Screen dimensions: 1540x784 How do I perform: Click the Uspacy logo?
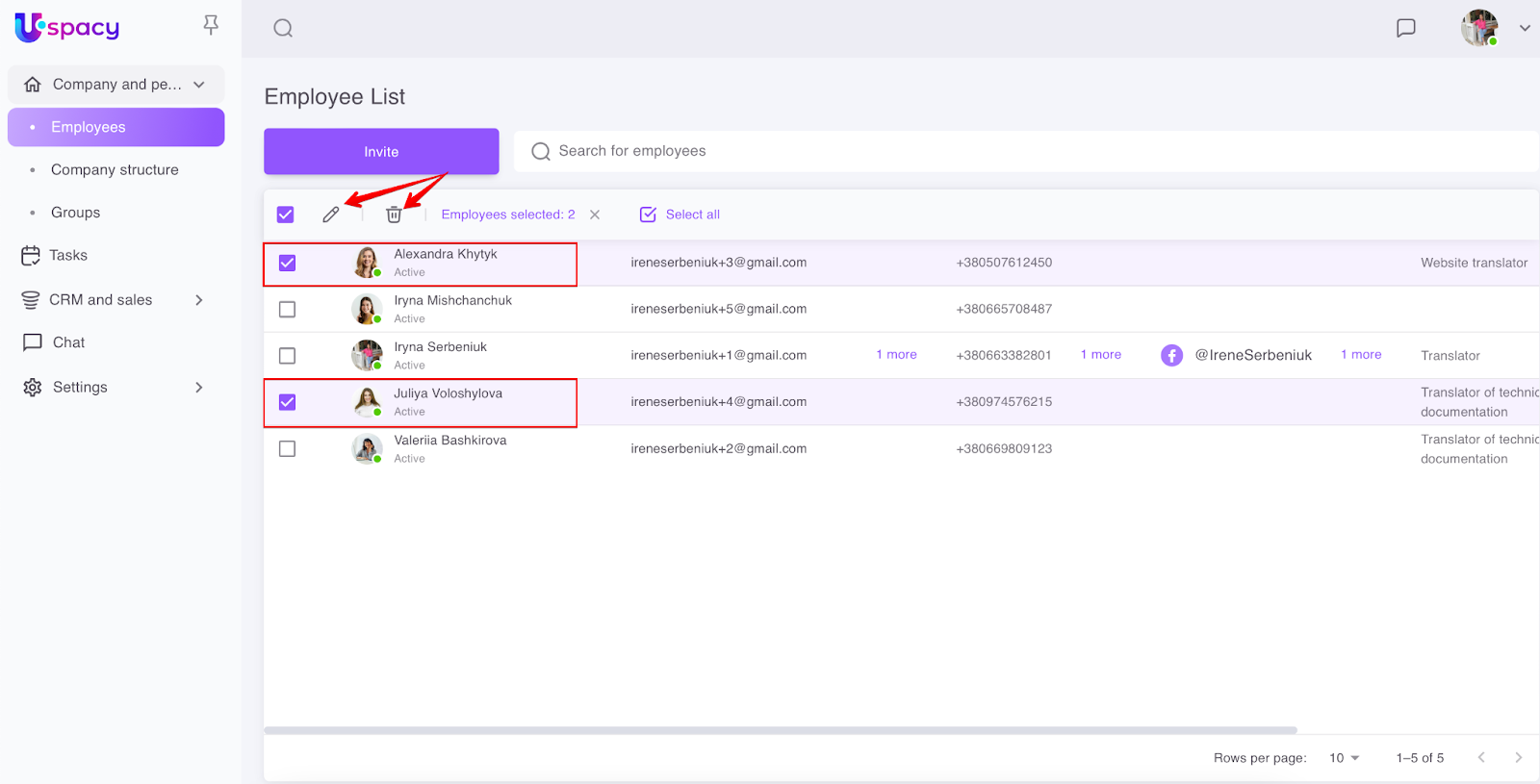tap(67, 28)
